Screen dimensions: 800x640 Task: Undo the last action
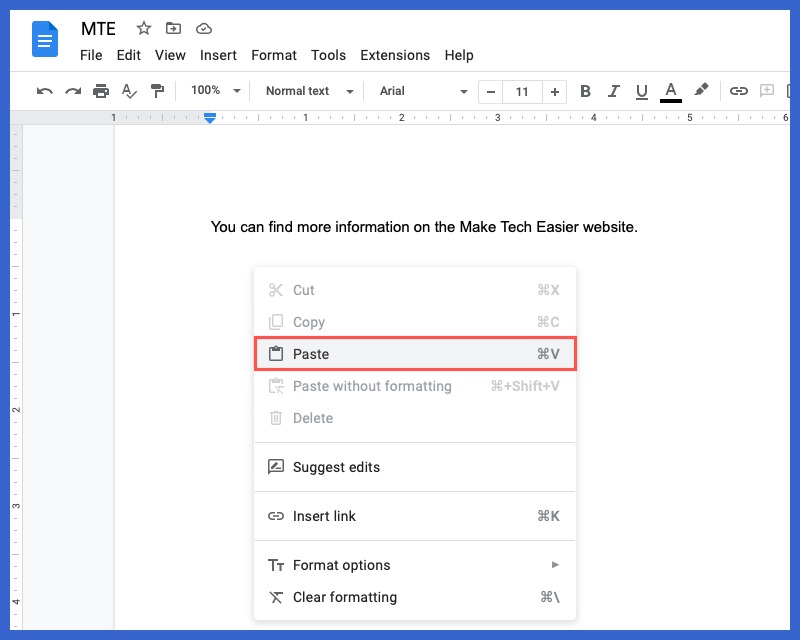coord(42,91)
